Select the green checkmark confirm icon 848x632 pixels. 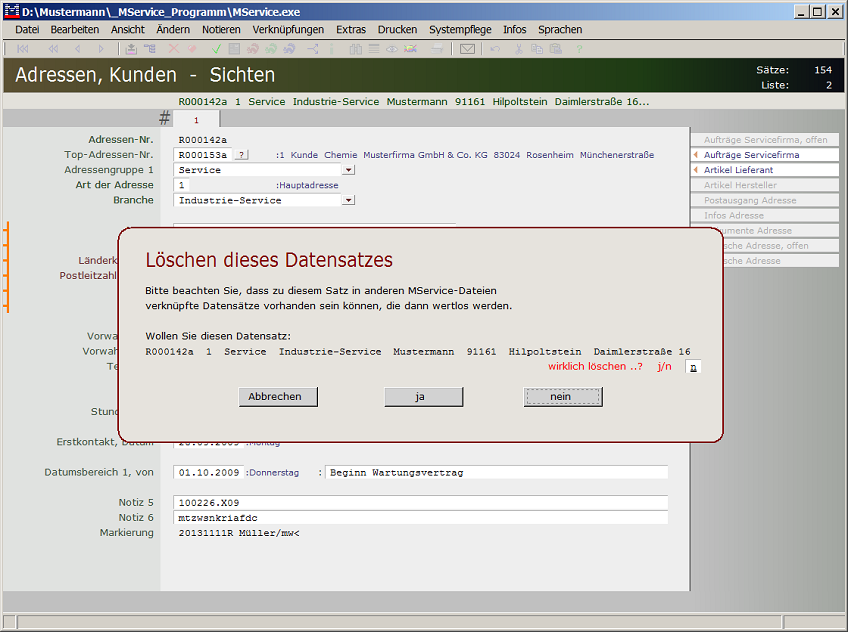(x=216, y=47)
